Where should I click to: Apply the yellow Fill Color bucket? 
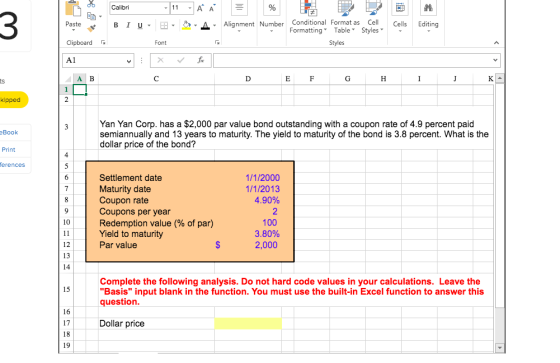point(186,25)
